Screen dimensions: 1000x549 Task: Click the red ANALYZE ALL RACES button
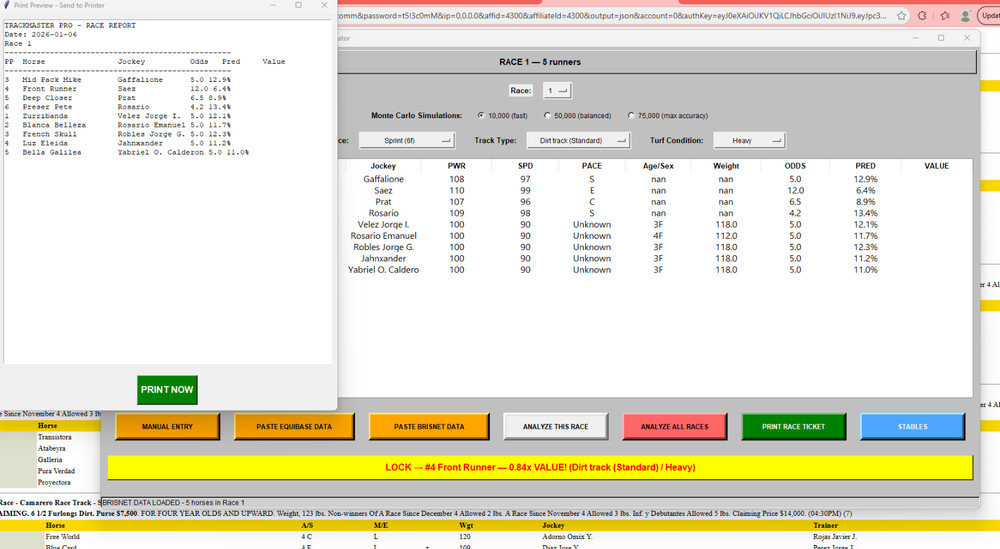point(674,427)
